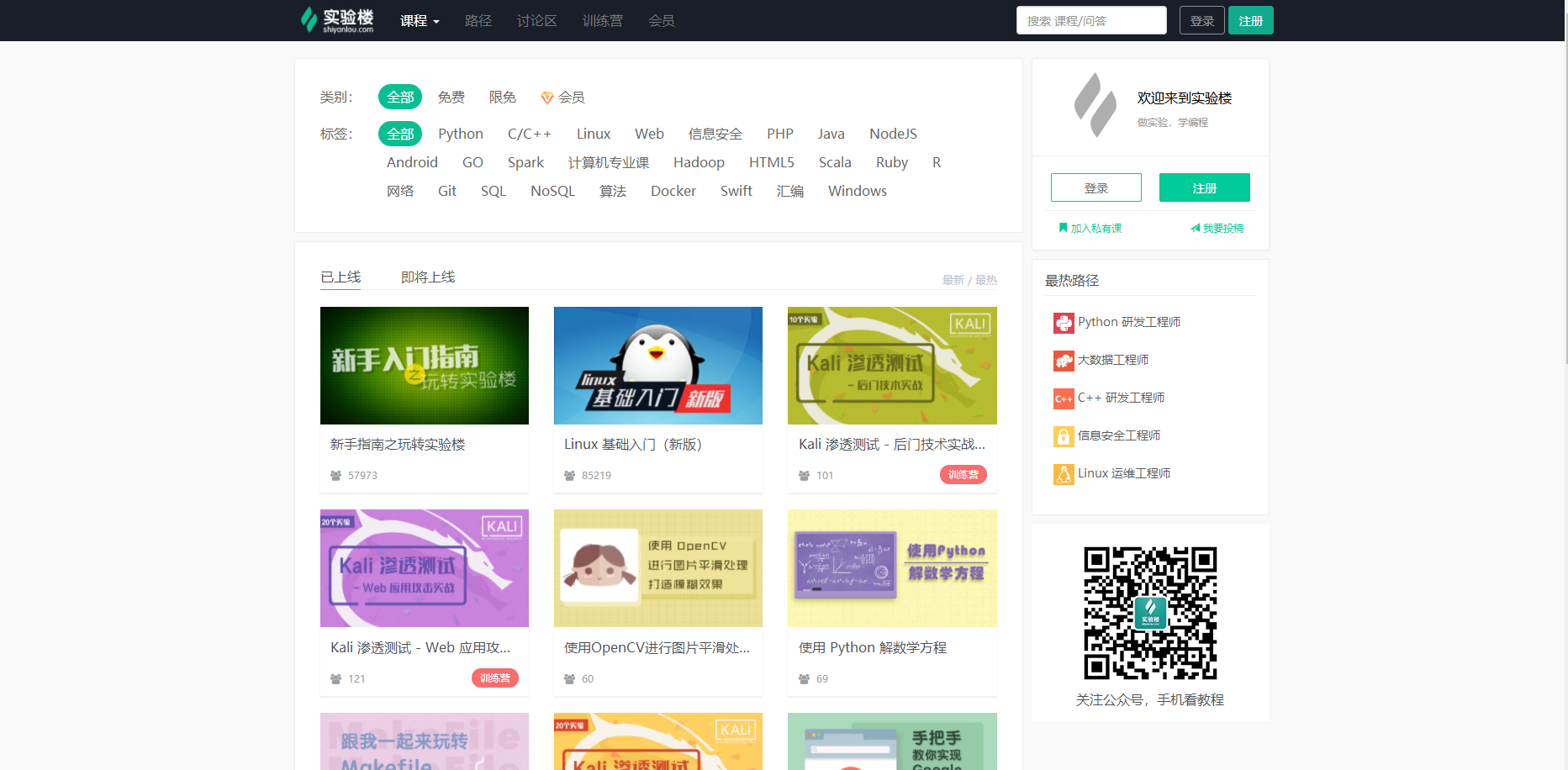Click the Linux 基础入门 course thumbnail

[x=657, y=366]
